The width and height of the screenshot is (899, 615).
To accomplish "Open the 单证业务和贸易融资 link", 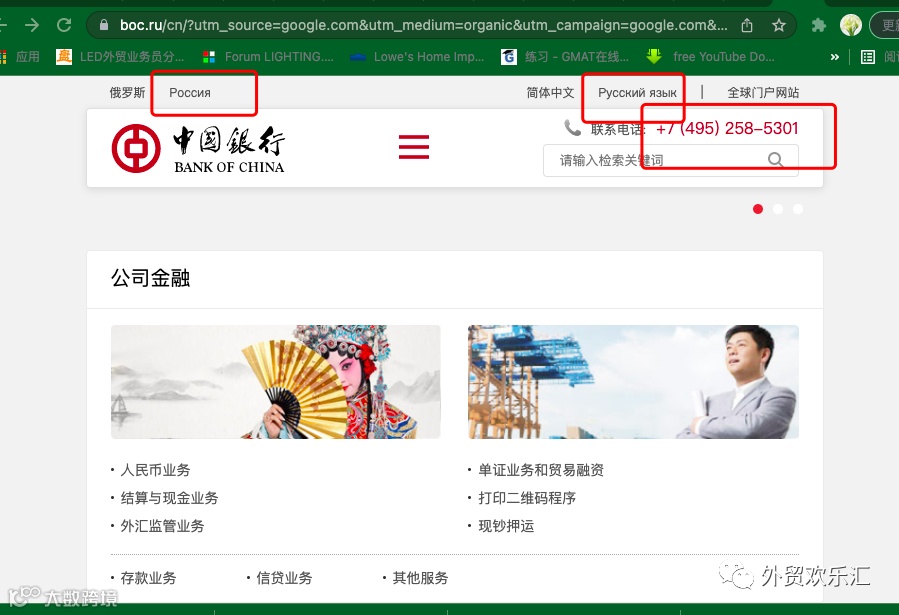I will pos(541,470).
